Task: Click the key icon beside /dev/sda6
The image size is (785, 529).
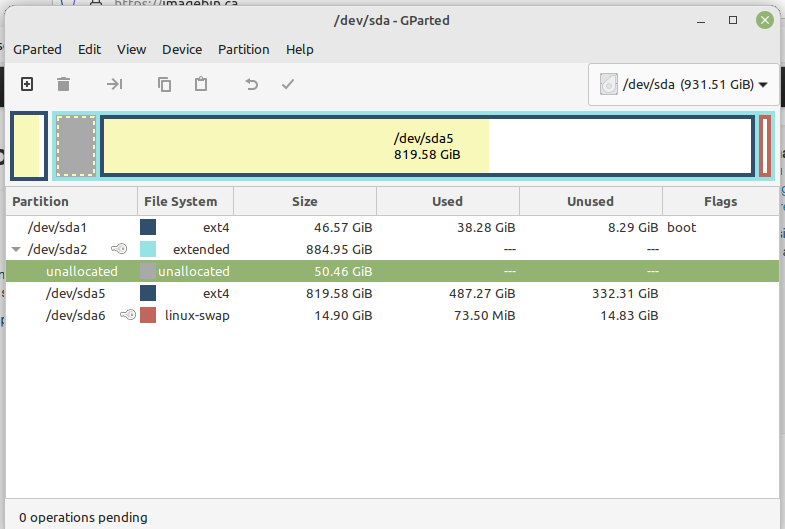Action: pos(128,315)
